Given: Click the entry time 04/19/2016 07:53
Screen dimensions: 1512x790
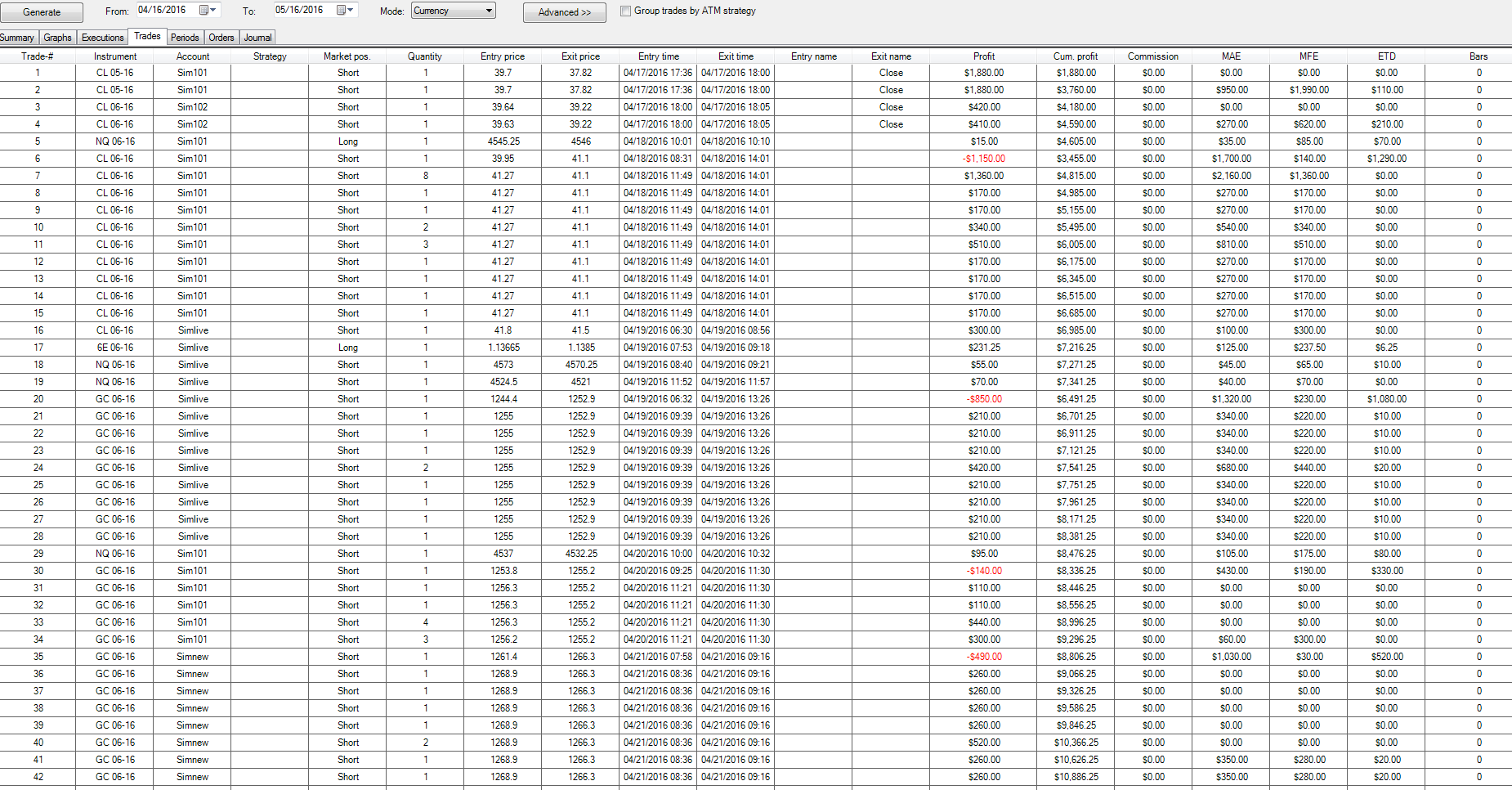Looking at the screenshot, I should tap(658, 348).
